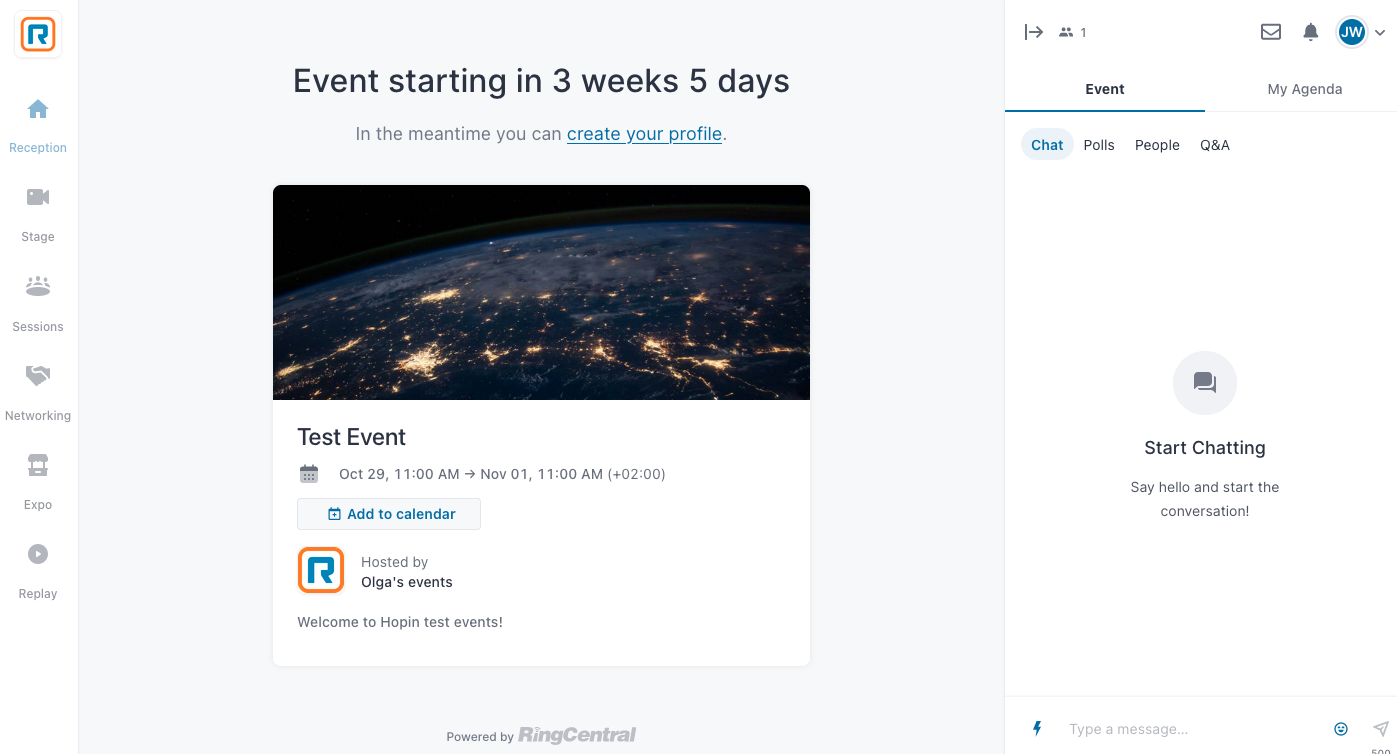Viewport: 1397px width, 754px height.
Task: Click the JW profile avatar
Action: click(x=1352, y=32)
